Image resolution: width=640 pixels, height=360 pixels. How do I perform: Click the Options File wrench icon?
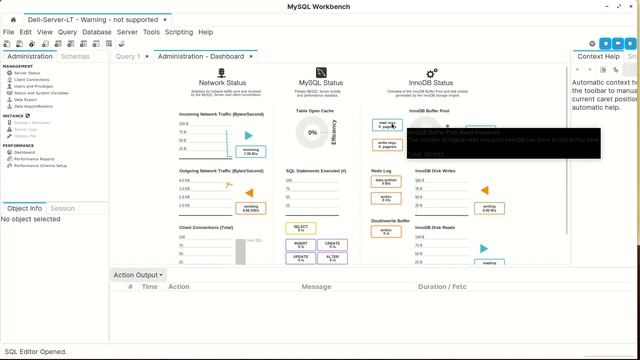9,136
